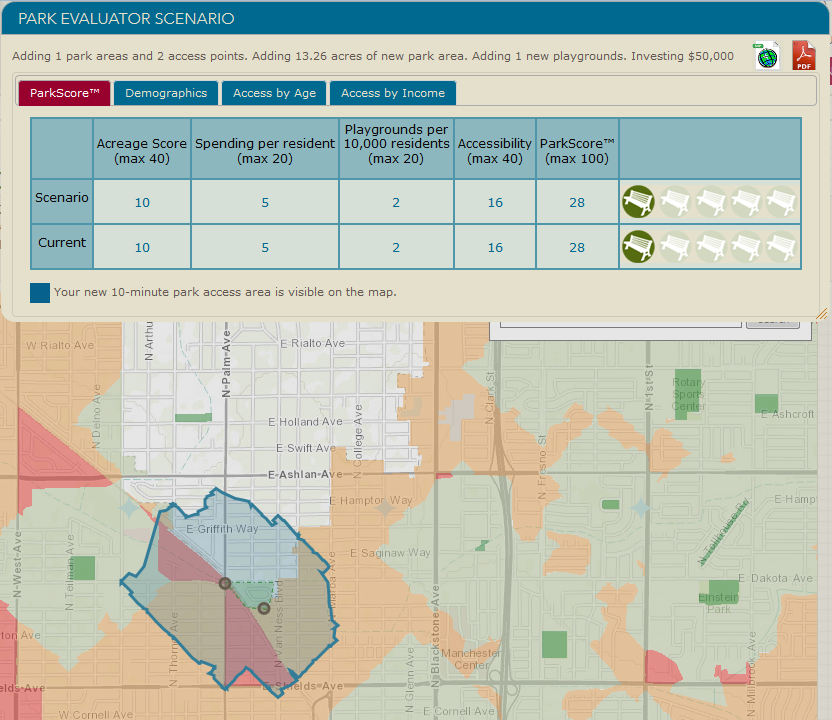Click the Current Spending per resident value 5
Image resolution: width=832 pixels, height=720 pixels.
tap(265, 247)
